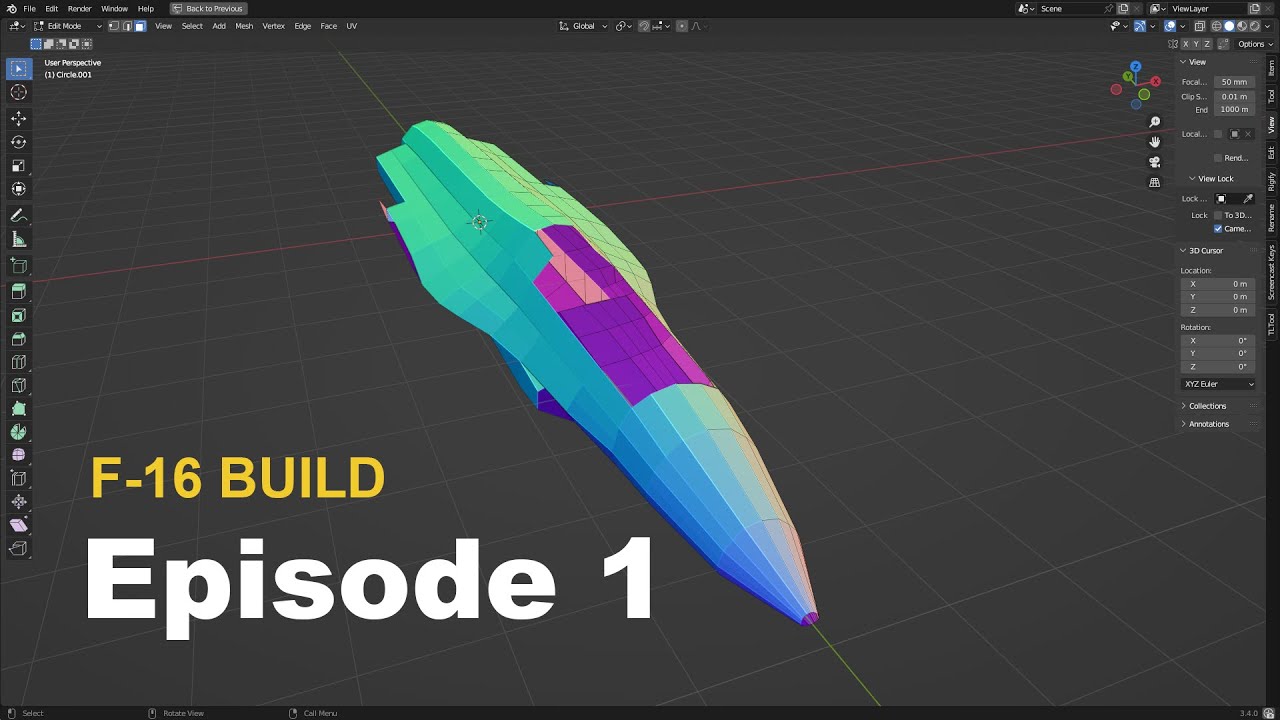Open the viewport shading options arrow

tap(1267, 26)
